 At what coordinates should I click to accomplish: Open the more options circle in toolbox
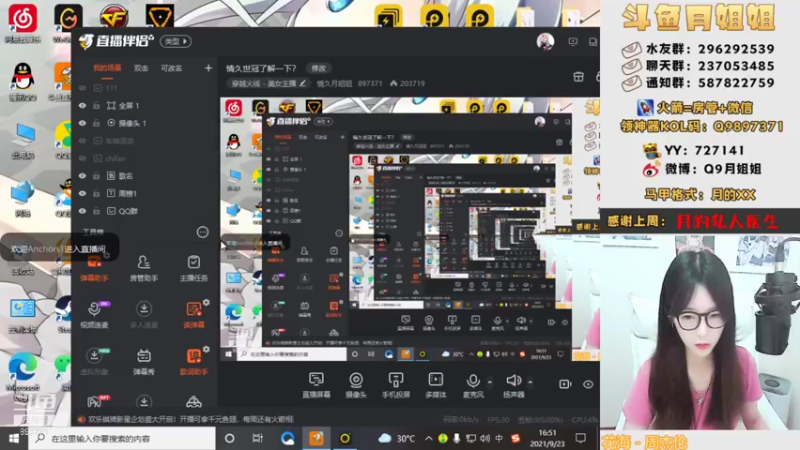[x=203, y=232]
